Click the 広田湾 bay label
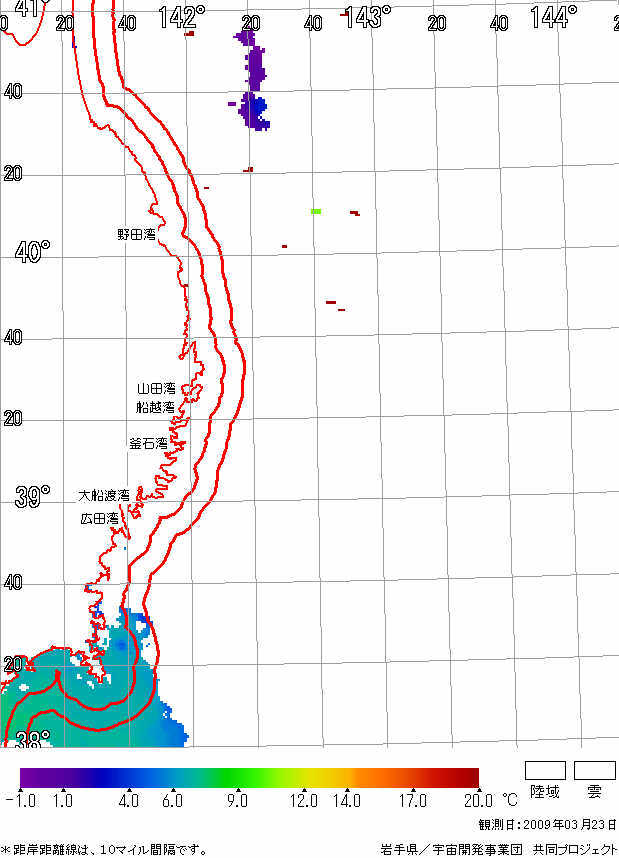 (100, 518)
